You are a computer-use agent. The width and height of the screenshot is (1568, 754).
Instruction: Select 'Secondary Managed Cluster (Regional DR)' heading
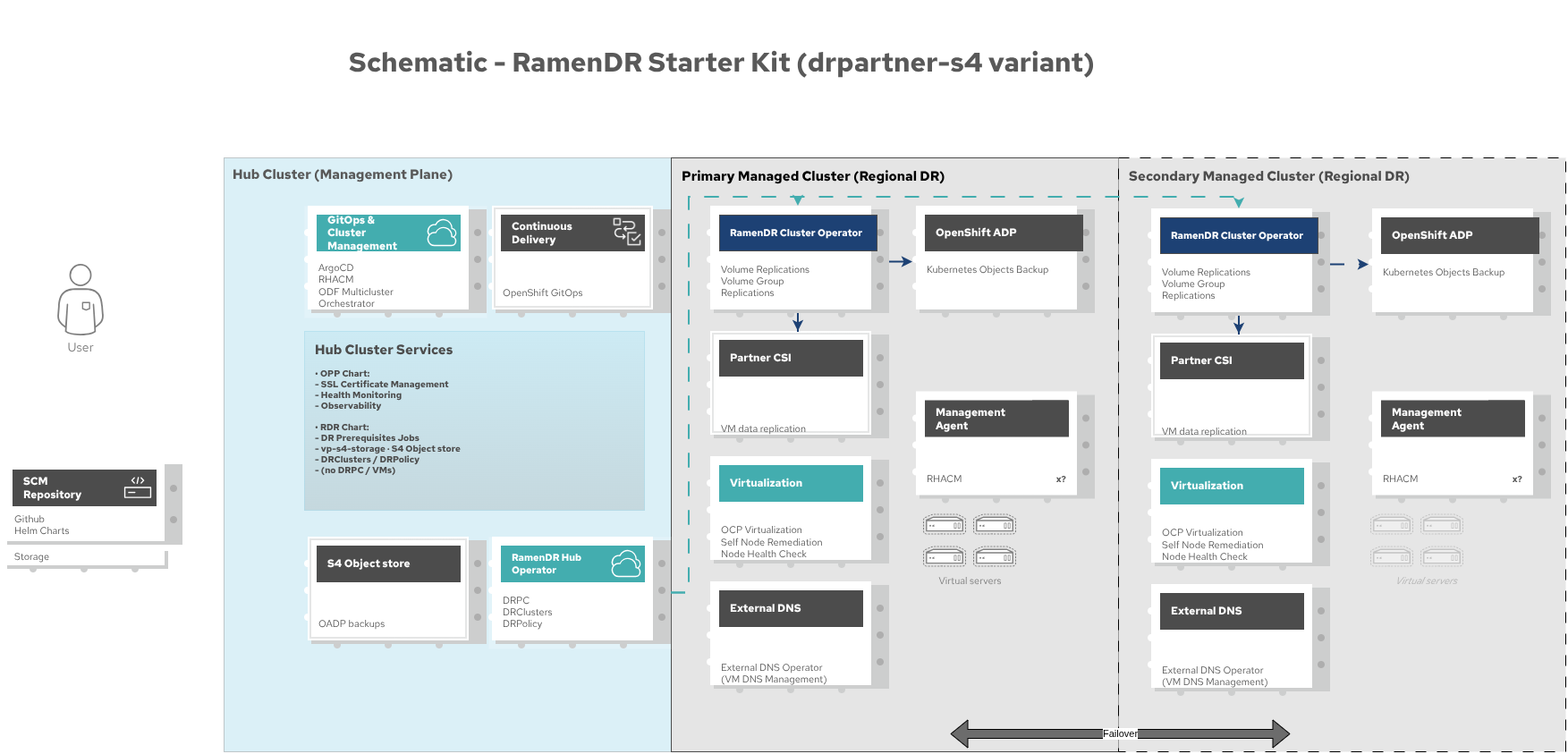pos(1268,176)
